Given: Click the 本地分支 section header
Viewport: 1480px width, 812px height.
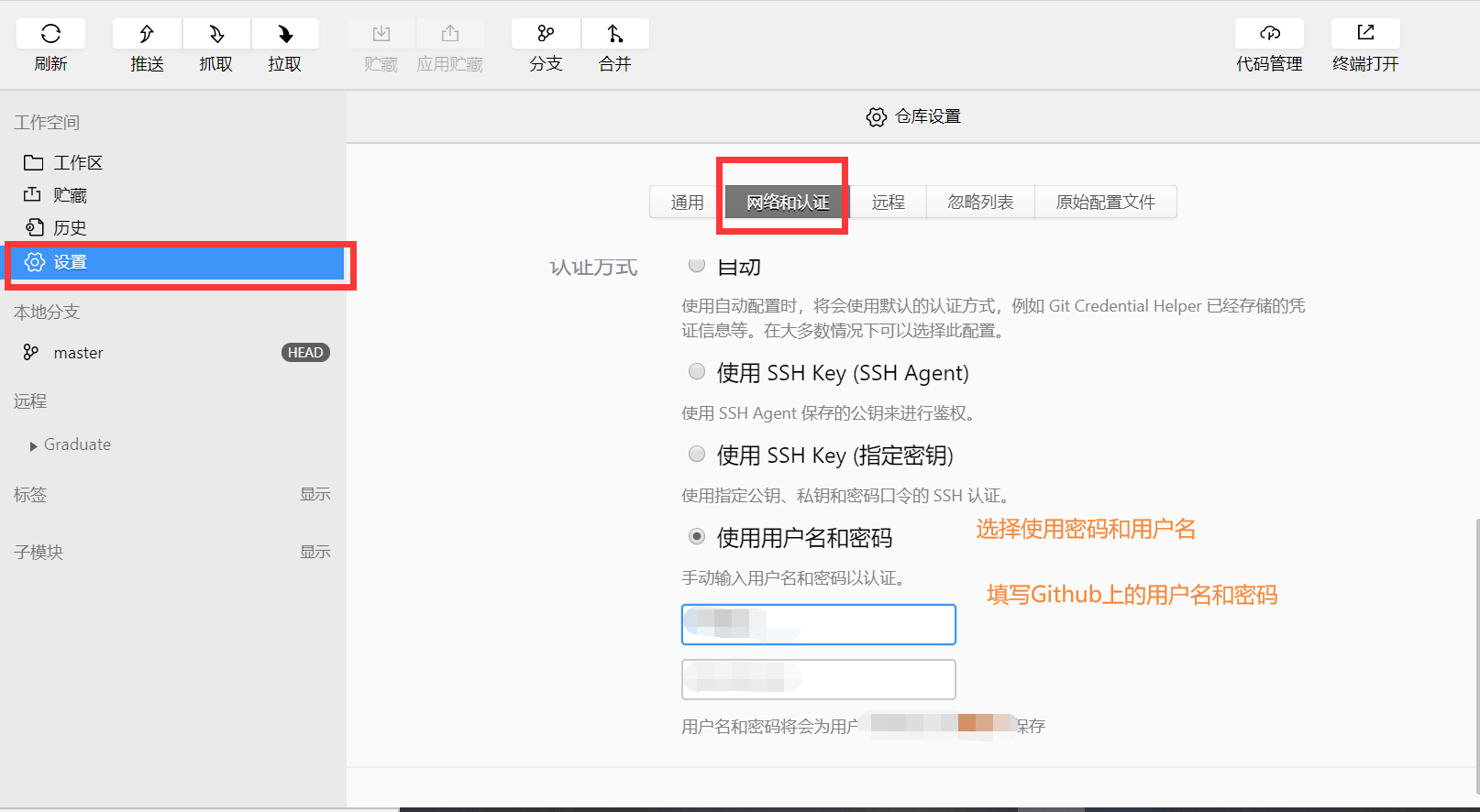Looking at the screenshot, I should [47, 313].
